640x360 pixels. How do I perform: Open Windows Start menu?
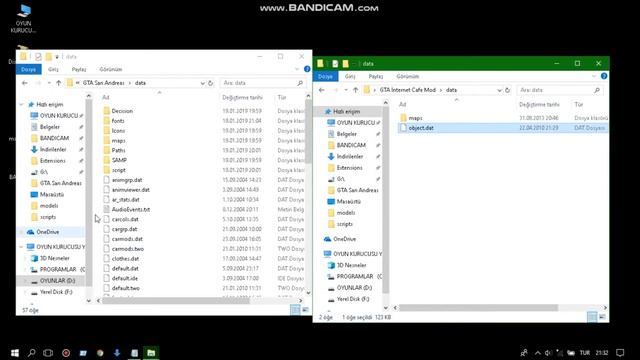point(15,353)
